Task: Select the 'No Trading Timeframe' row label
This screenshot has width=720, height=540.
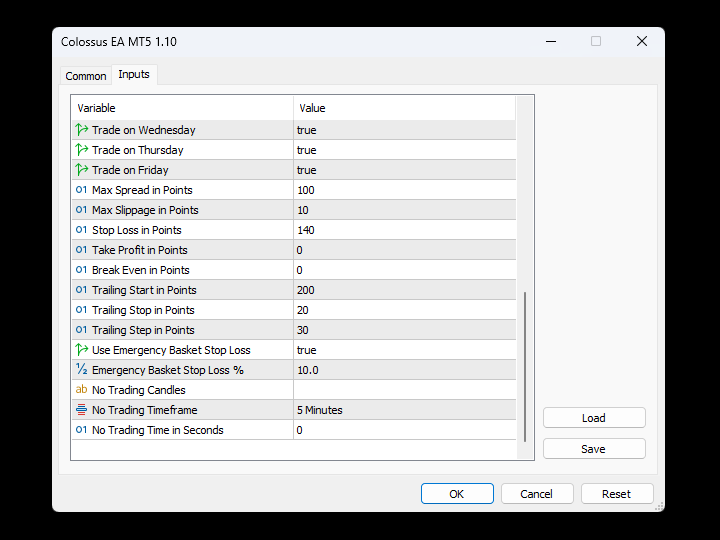Action: pyautogui.click(x=145, y=410)
